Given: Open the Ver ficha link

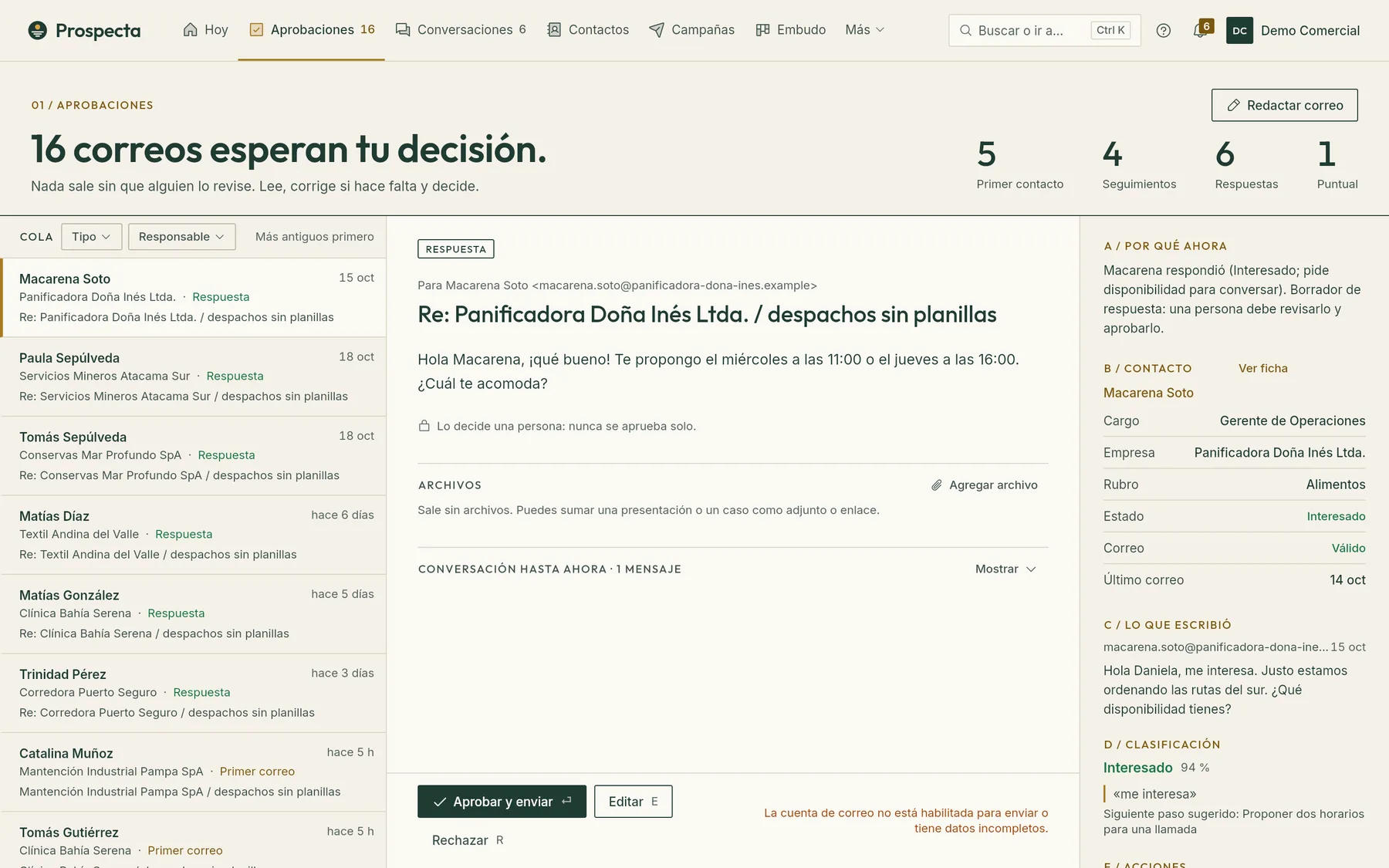Looking at the screenshot, I should [x=1262, y=368].
